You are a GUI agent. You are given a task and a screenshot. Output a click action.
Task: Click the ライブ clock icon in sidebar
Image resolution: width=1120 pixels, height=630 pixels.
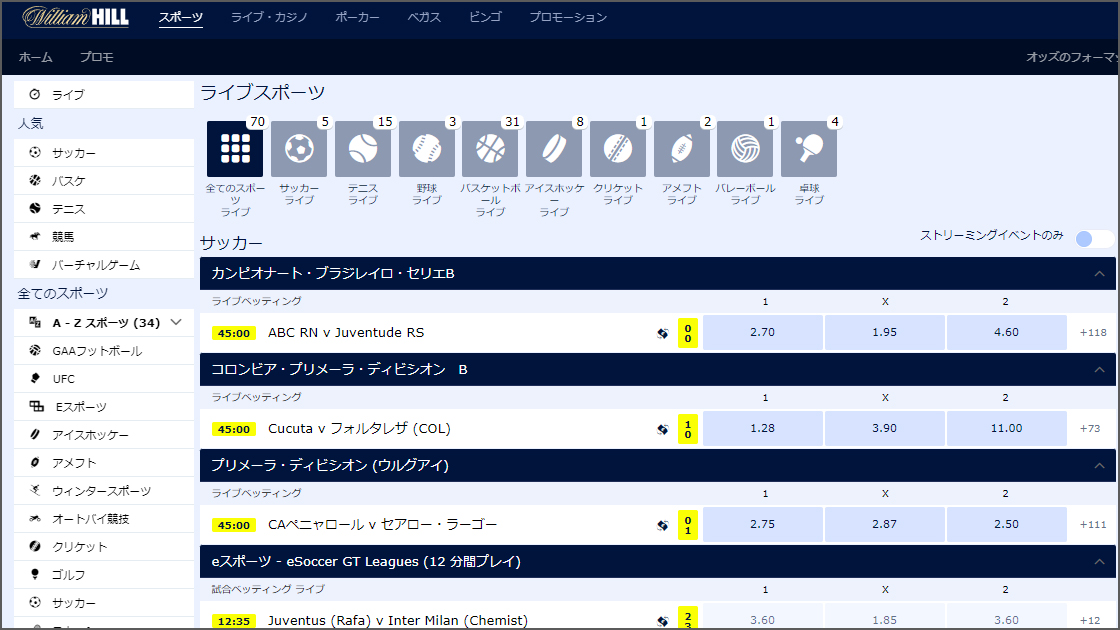[34, 94]
